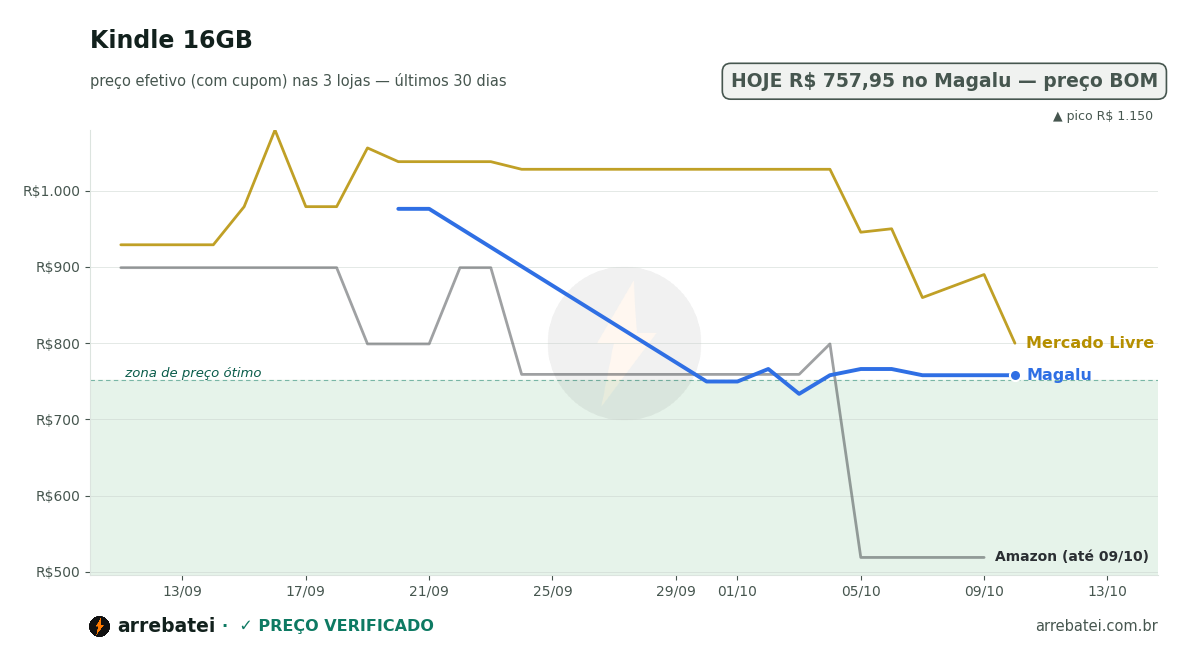Open the HOJE R$ 757,95 no Magalu badge
This screenshot has height=650, width=1200.
pos(944,81)
